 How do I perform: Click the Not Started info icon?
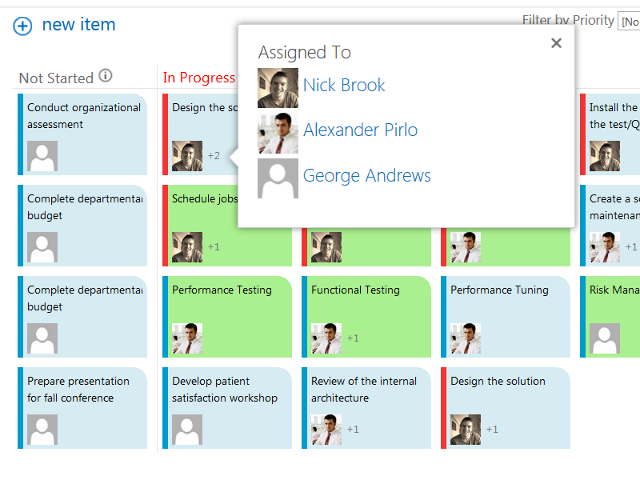[106, 76]
